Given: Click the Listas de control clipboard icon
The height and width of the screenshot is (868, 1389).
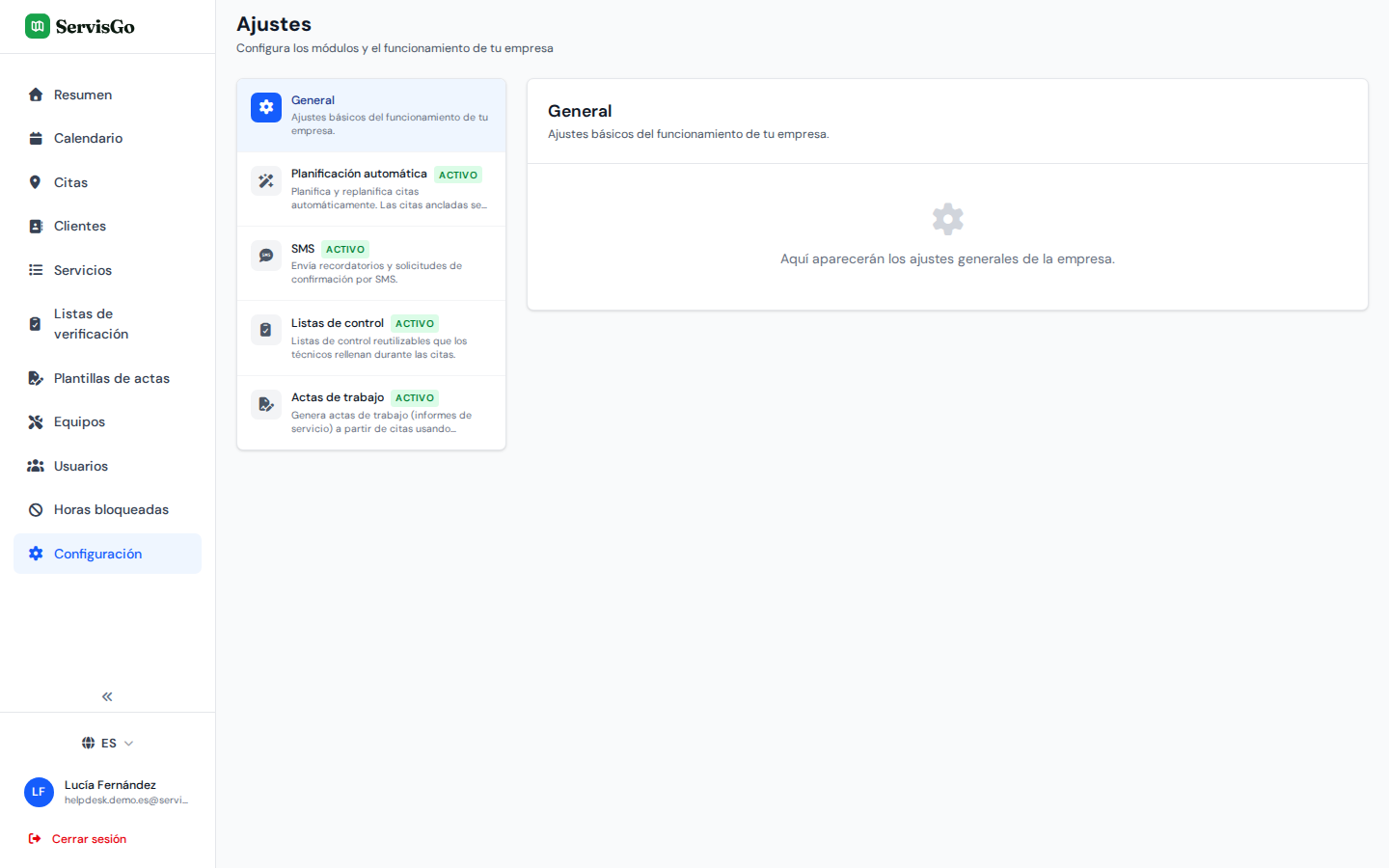Looking at the screenshot, I should [x=266, y=330].
